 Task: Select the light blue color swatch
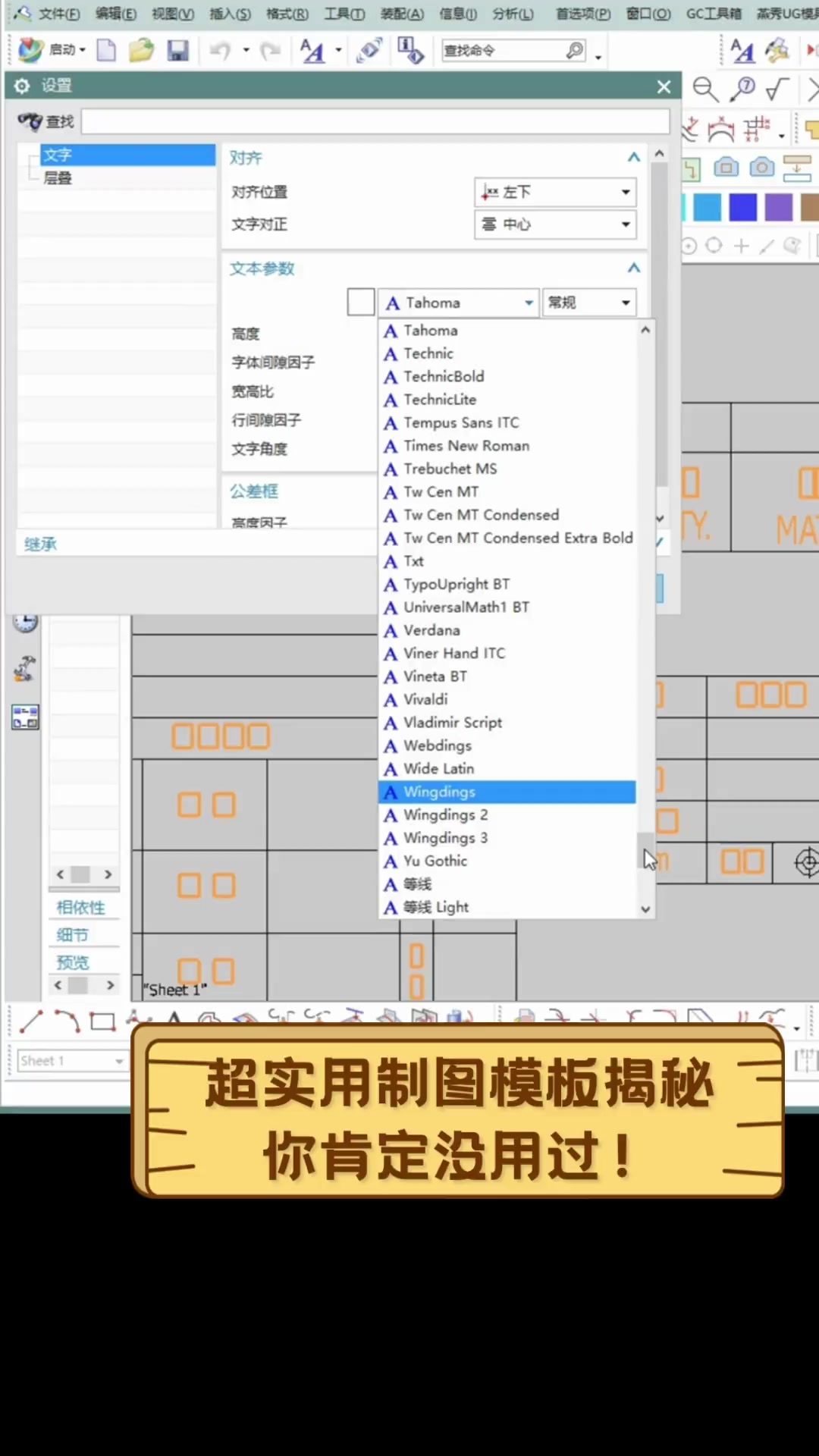coord(707,207)
